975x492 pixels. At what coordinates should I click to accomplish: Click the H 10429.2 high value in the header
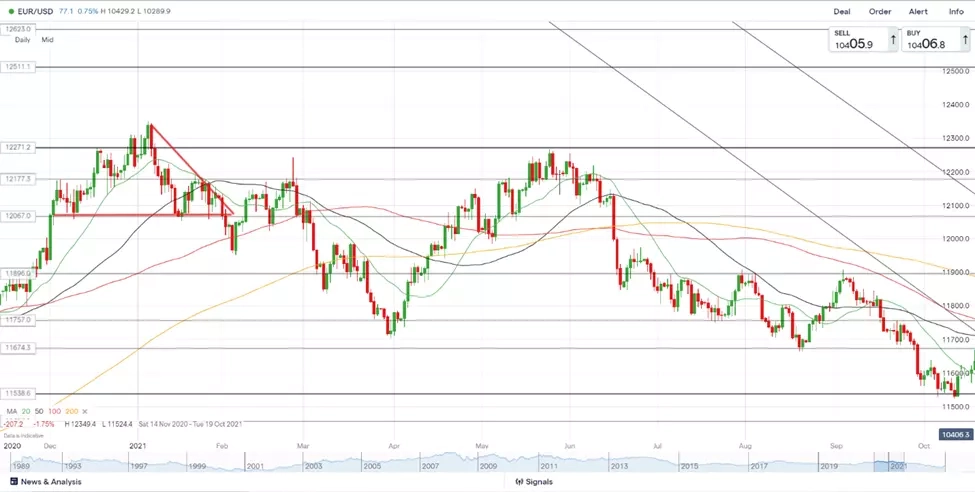pyautogui.click(x=117, y=11)
